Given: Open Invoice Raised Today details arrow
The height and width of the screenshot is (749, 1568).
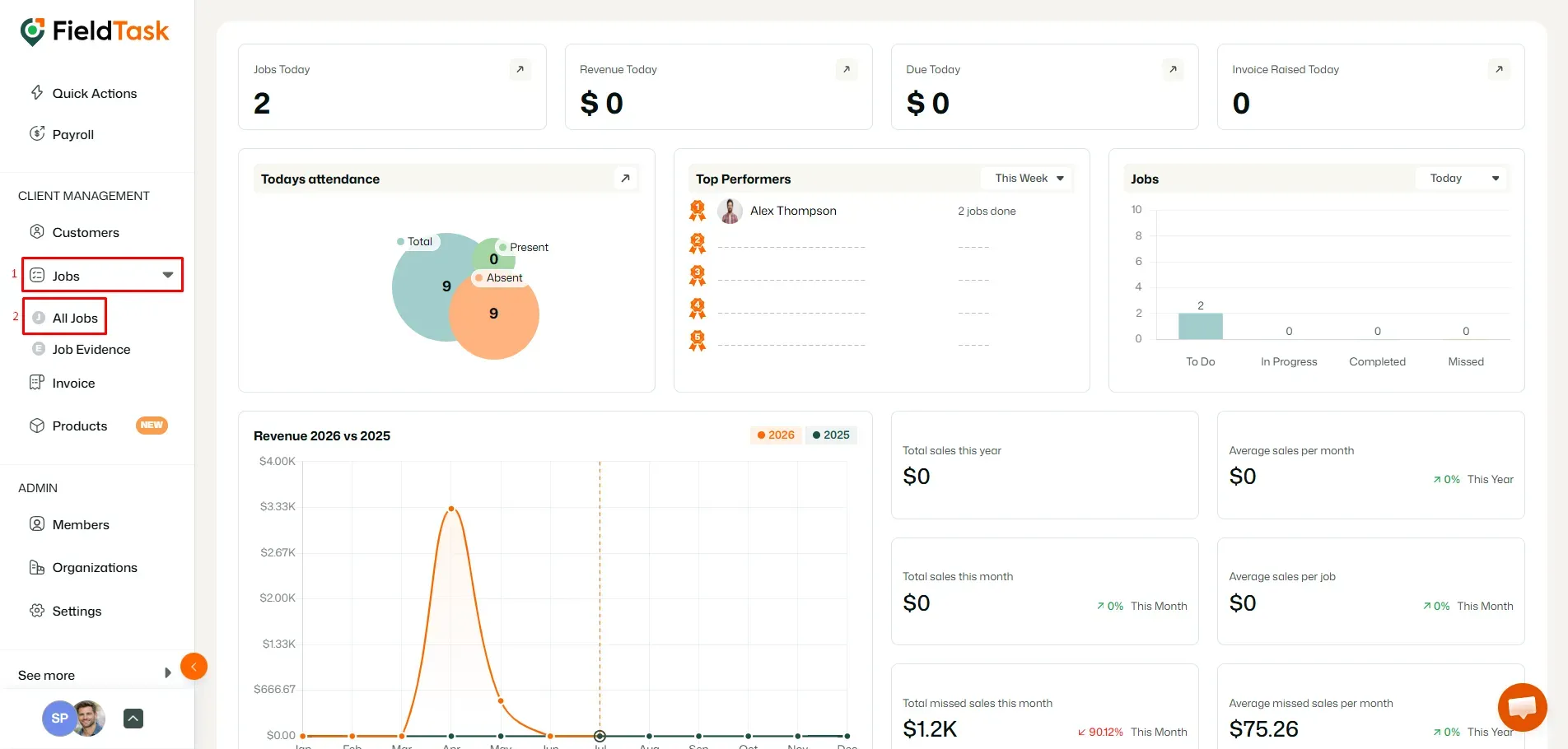Looking at the screenshot, I should (1499, 69).
